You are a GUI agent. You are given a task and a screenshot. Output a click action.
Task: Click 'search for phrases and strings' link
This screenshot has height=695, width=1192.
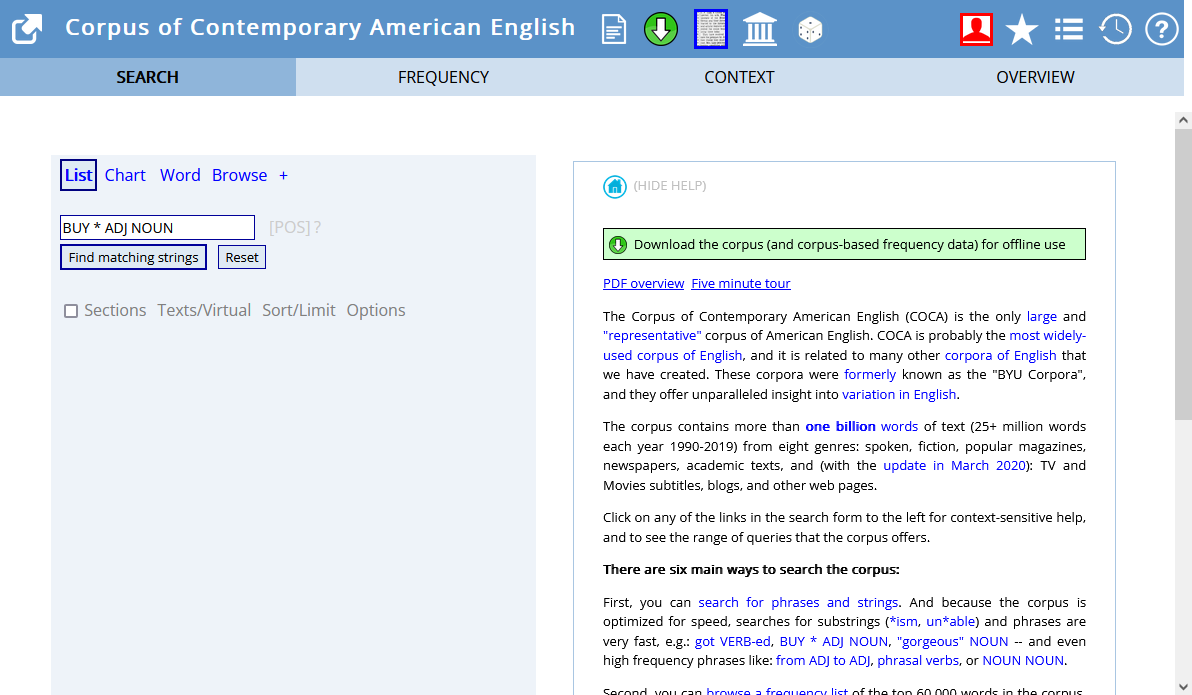798,602
